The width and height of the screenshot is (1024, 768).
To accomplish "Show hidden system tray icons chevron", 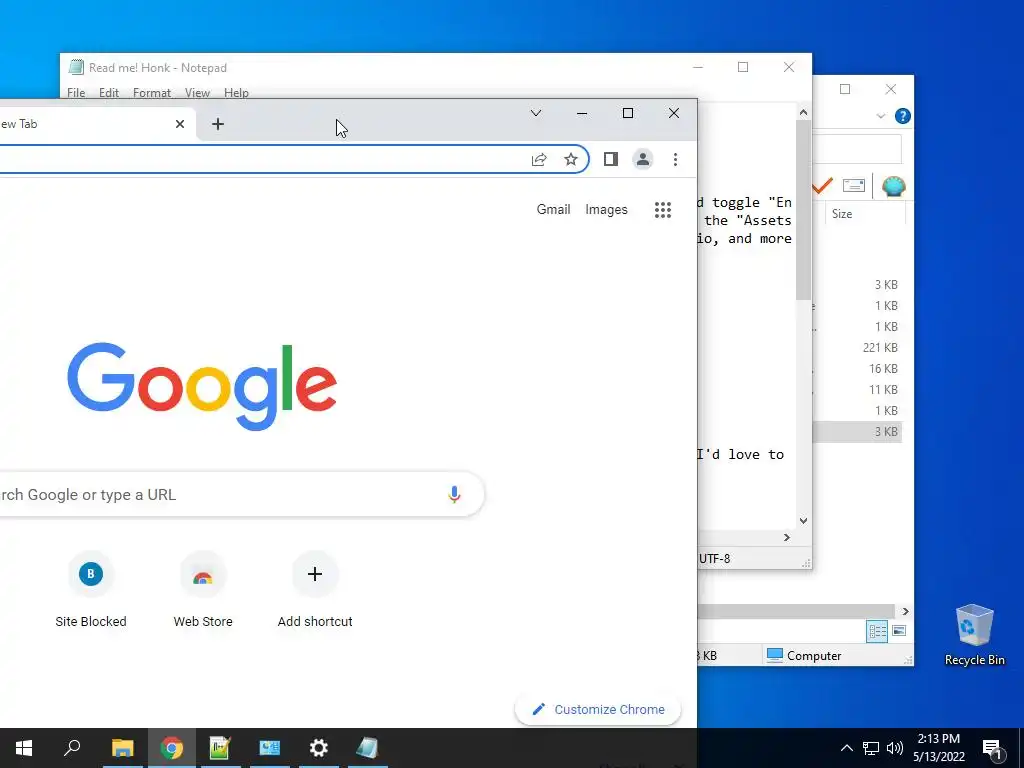I will click(x=846, y=748).
